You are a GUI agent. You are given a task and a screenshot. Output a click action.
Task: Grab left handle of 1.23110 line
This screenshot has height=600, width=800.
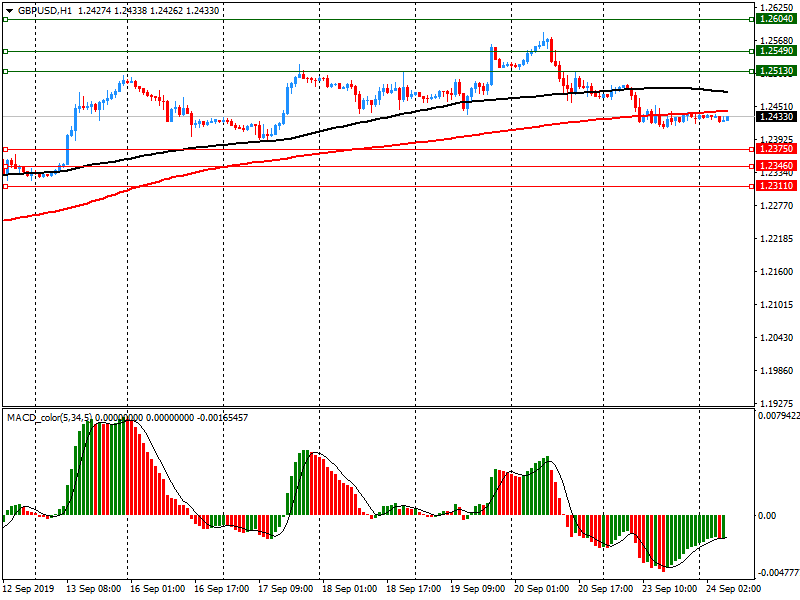(6, 187)
